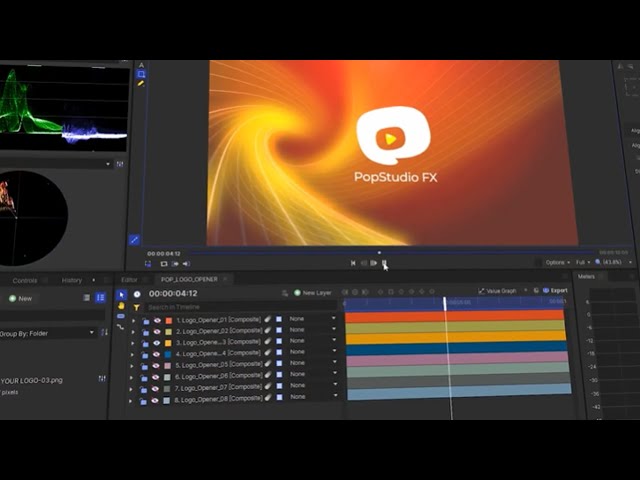Click the yellow filter funnel icon

(137, 307)
